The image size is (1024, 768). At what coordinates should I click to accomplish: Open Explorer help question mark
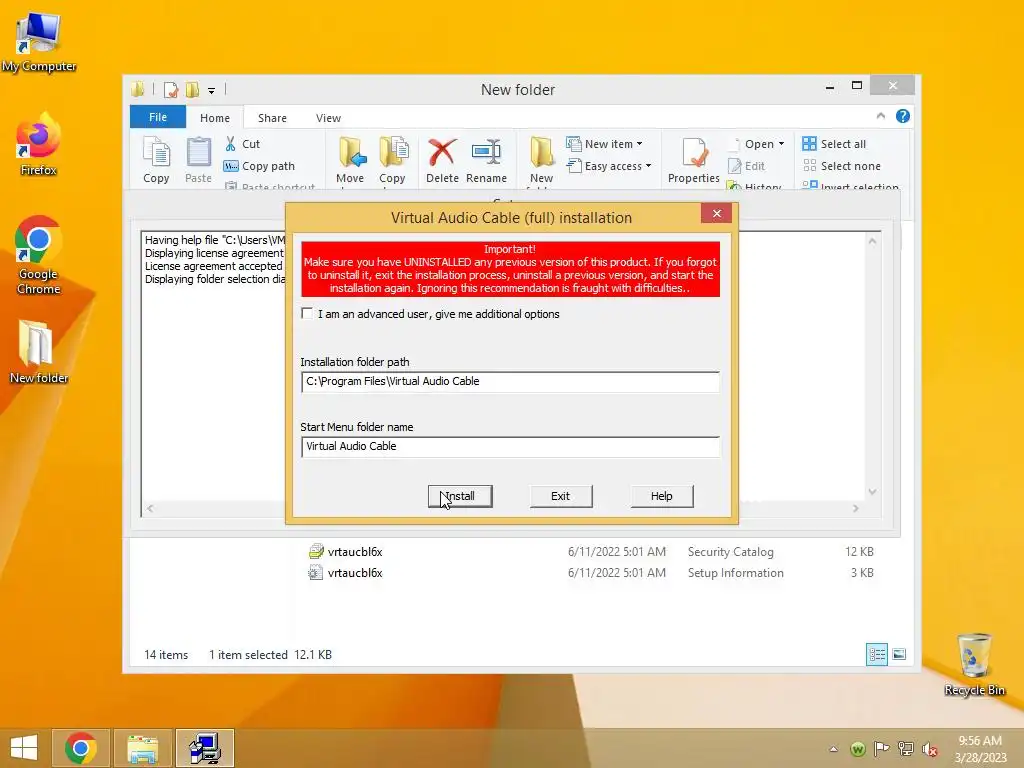click(903, 116)
